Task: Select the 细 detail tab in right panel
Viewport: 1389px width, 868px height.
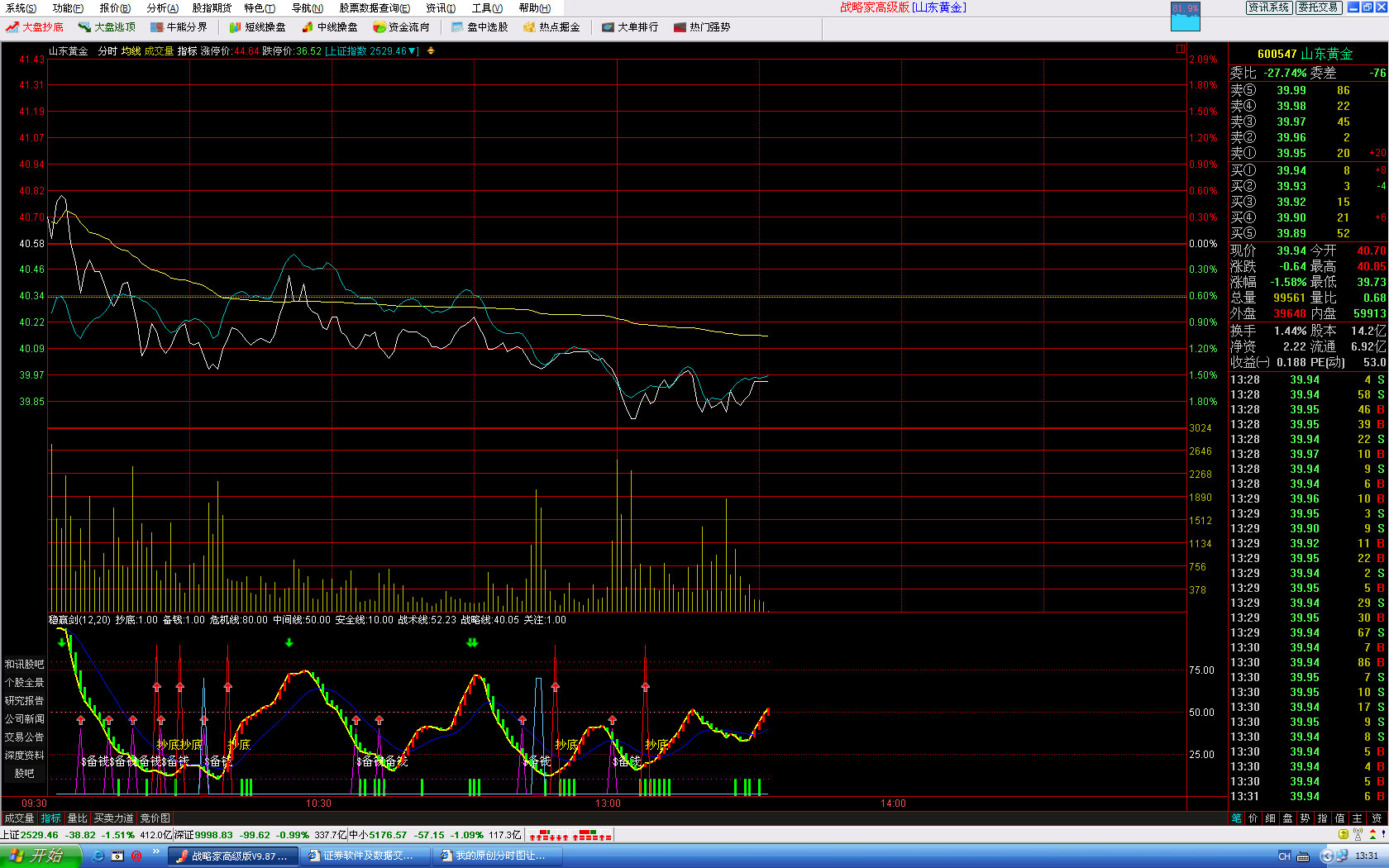Action: (1271, 818)
